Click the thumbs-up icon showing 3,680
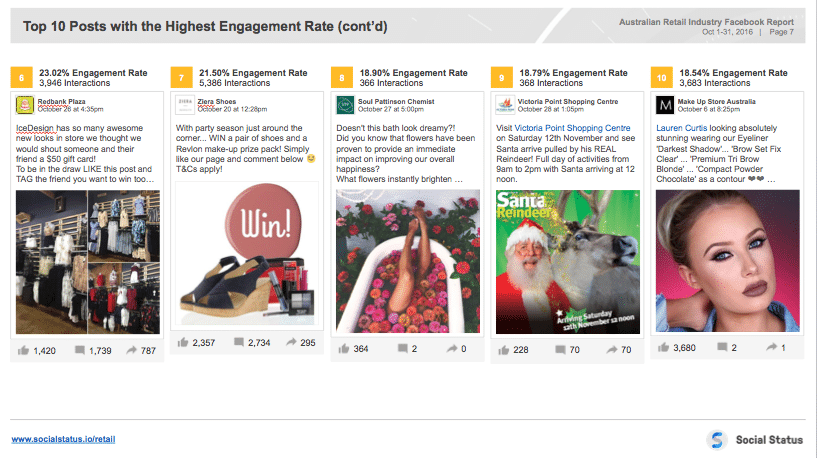 pyautogui.click(x=663, y=348)
